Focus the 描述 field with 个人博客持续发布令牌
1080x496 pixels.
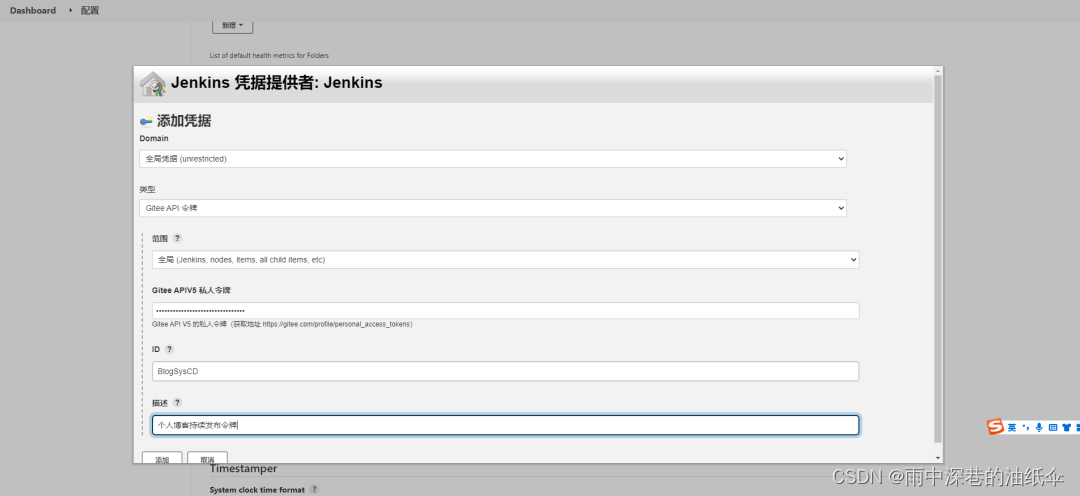(506, 425)
